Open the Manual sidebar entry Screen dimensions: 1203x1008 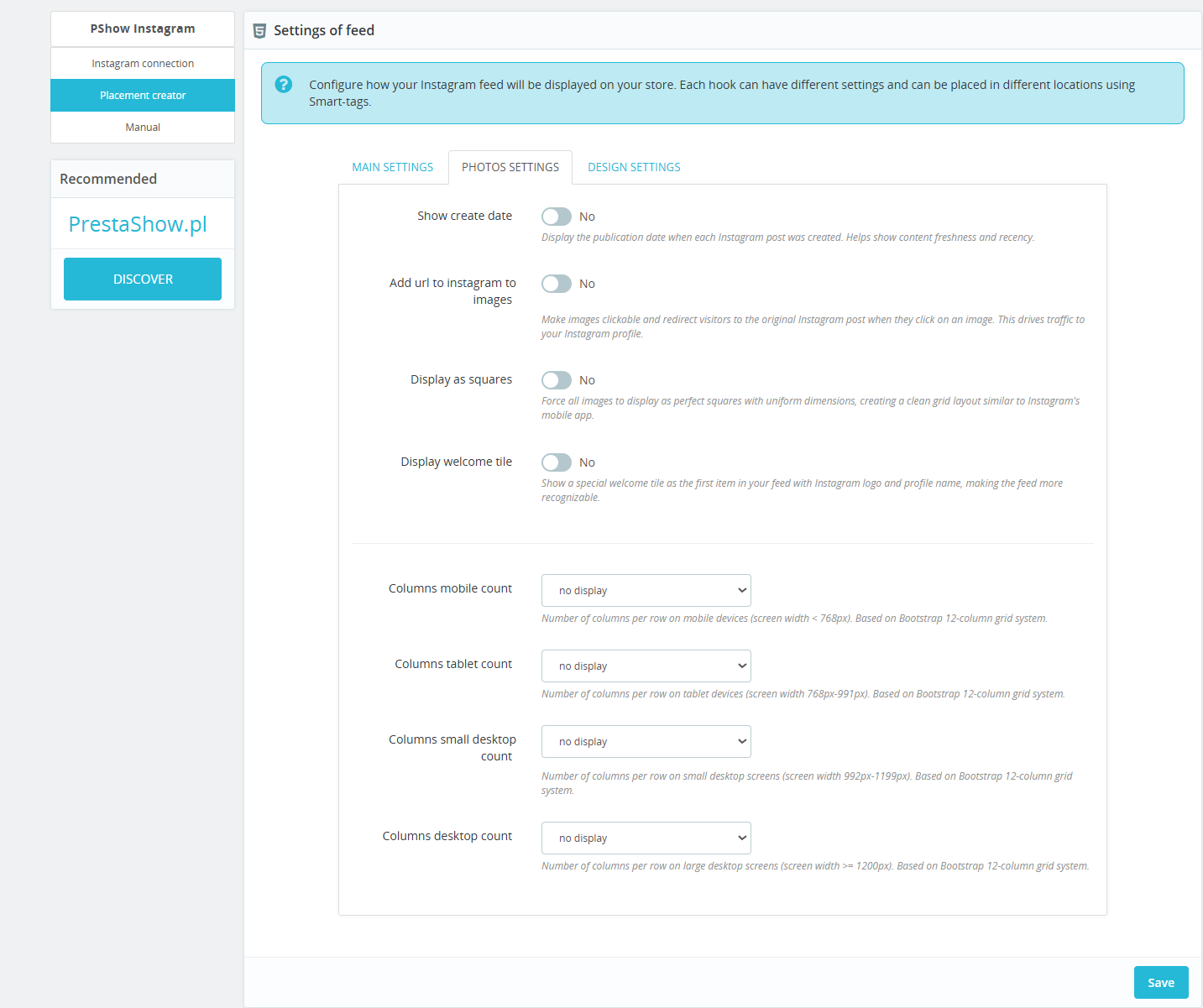tap(143, 128)
